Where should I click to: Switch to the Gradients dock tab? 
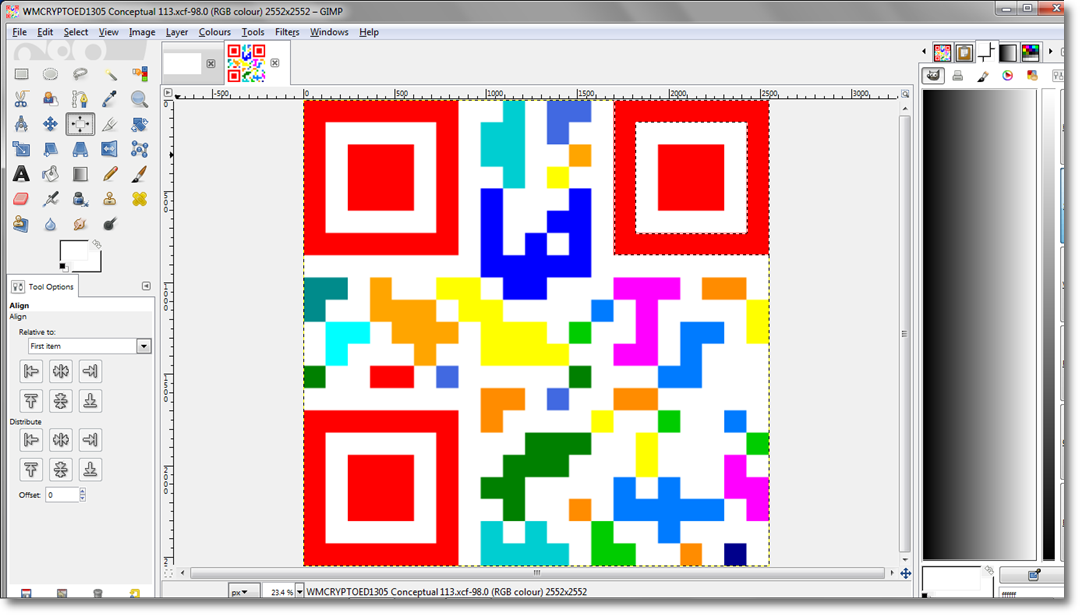1008,52
